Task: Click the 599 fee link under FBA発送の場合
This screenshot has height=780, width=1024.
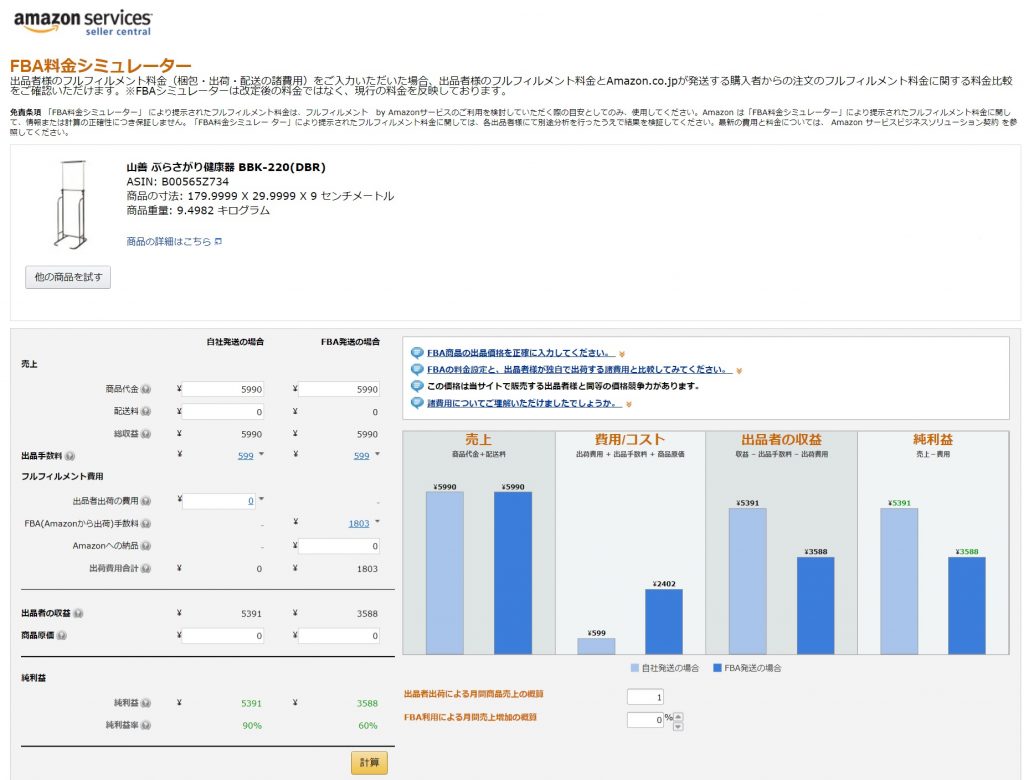Action: [x=362, y=456]
